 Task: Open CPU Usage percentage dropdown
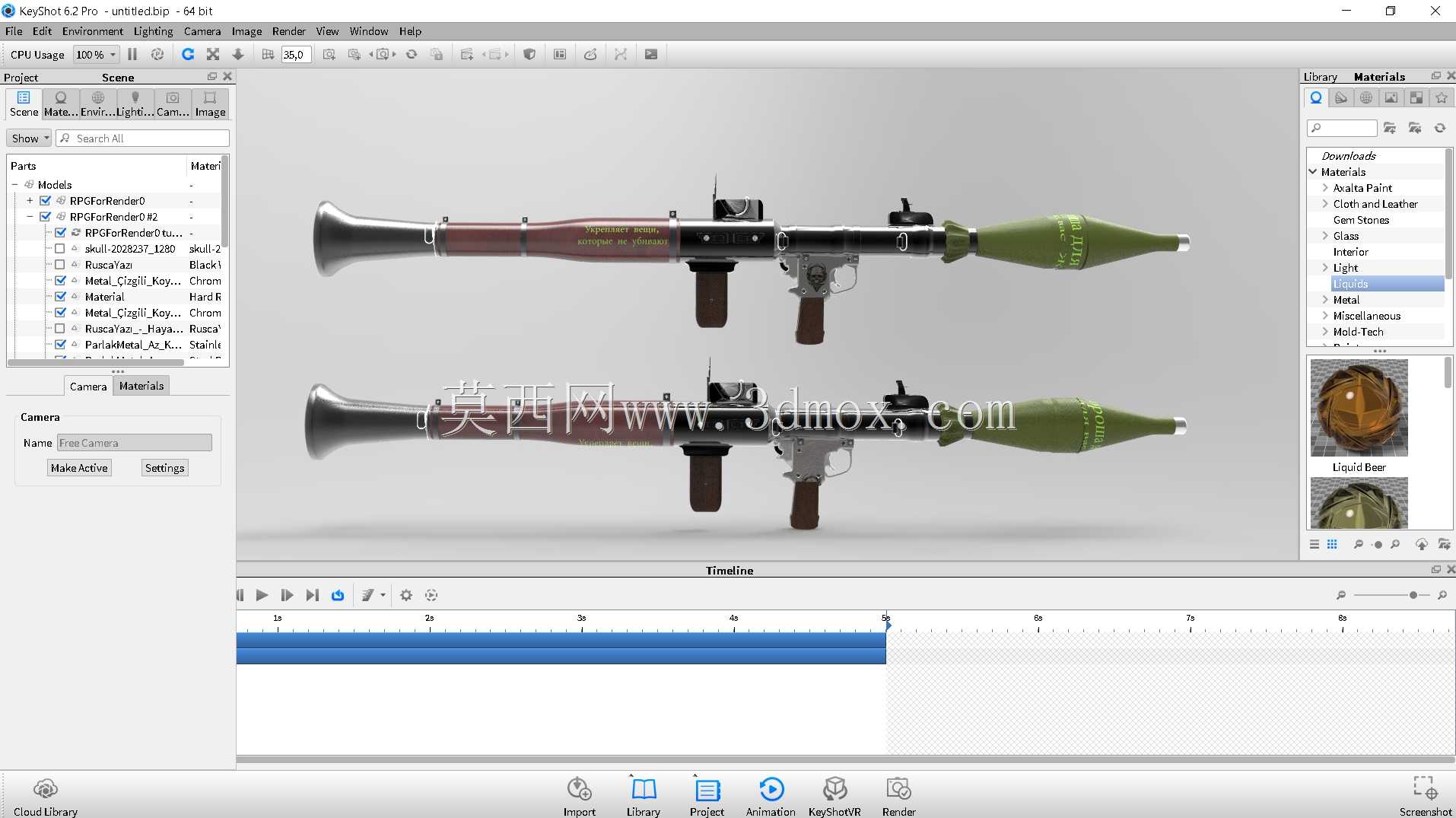tap(96, 55)
